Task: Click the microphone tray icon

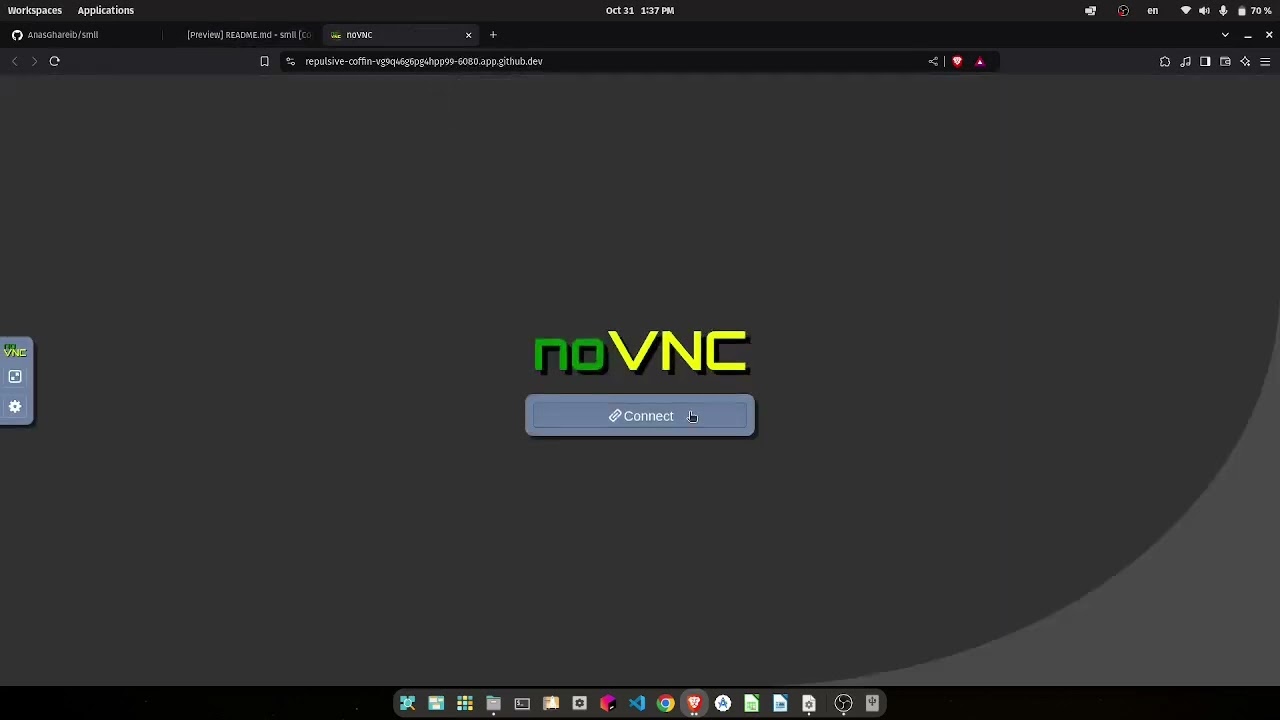Action: 1222,10
